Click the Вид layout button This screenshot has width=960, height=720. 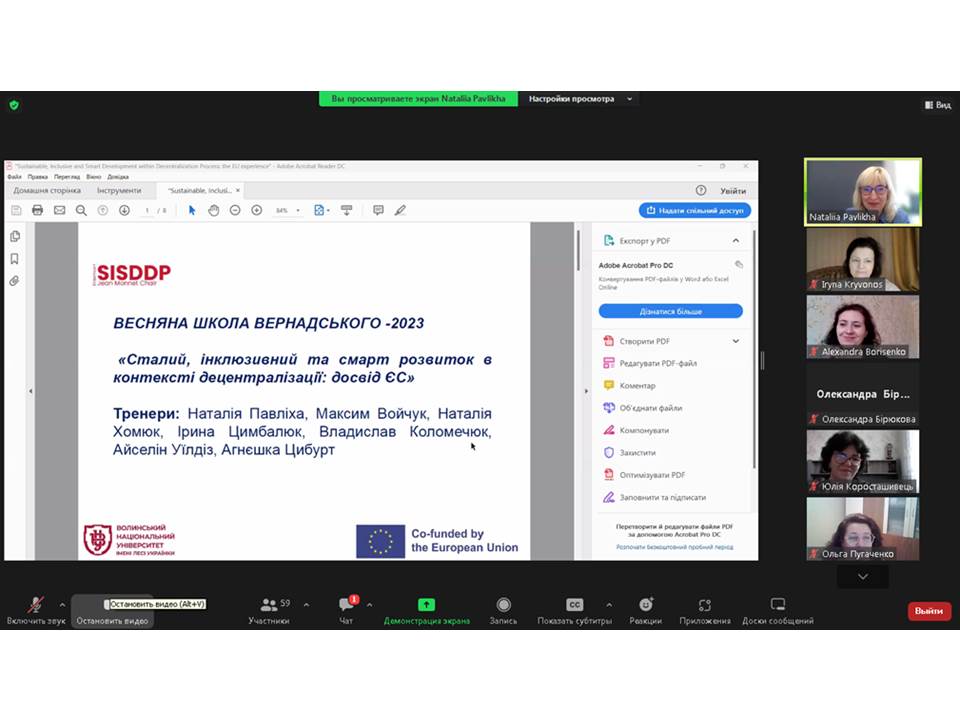937,105
